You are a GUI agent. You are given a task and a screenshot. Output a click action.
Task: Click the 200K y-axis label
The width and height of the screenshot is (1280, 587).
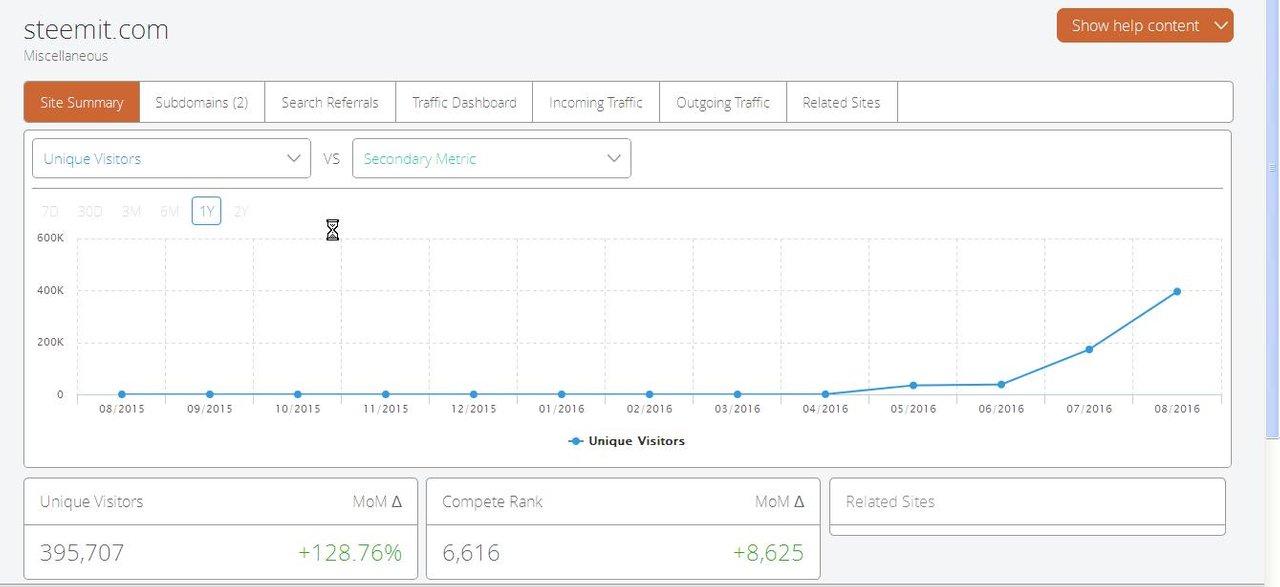pos(50,342)
